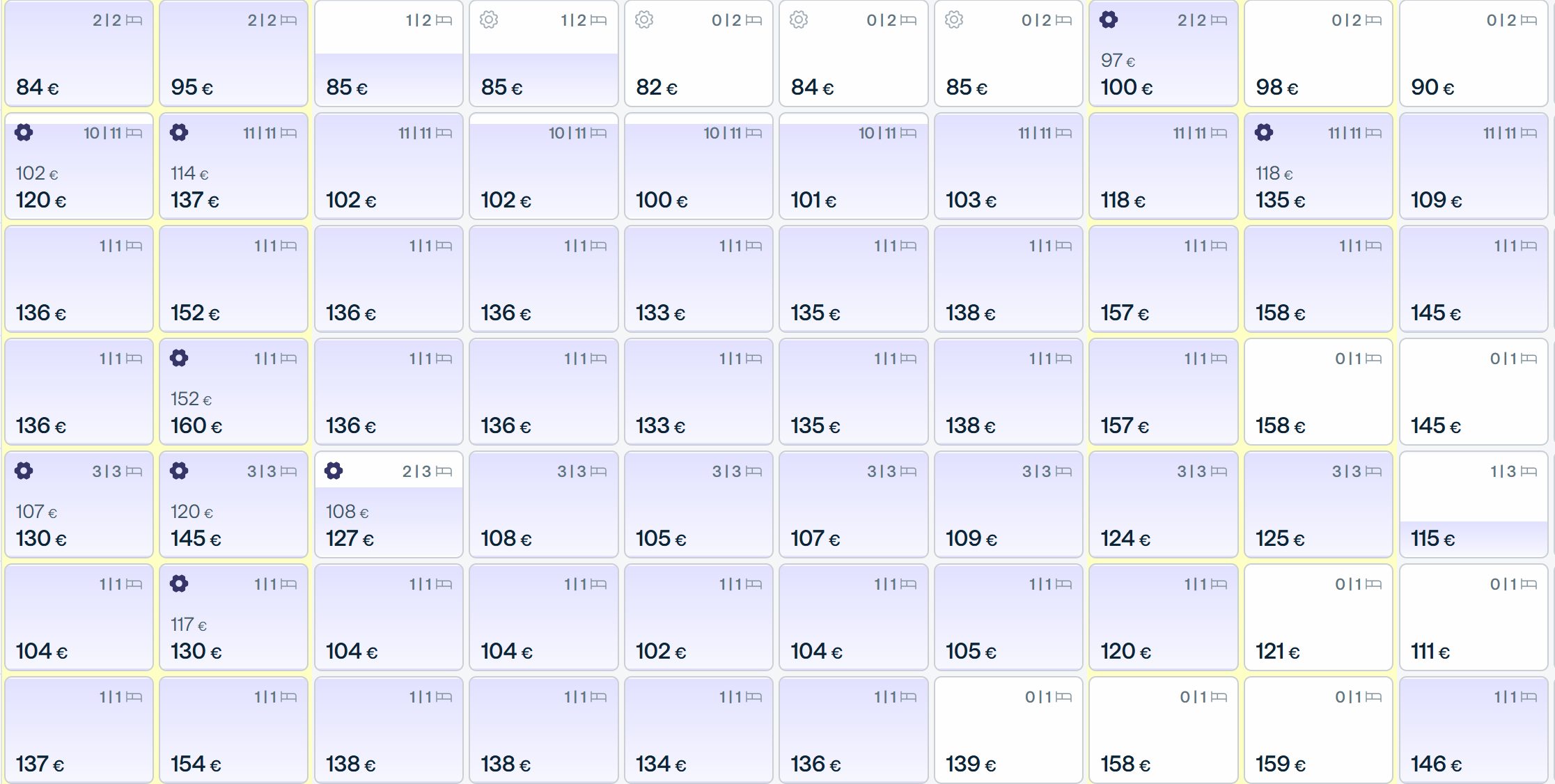The height and width of the screenshot is (784, 1555).
Task: Click the 1|3 availability count in the 115 € cell
Action: 1503,472
